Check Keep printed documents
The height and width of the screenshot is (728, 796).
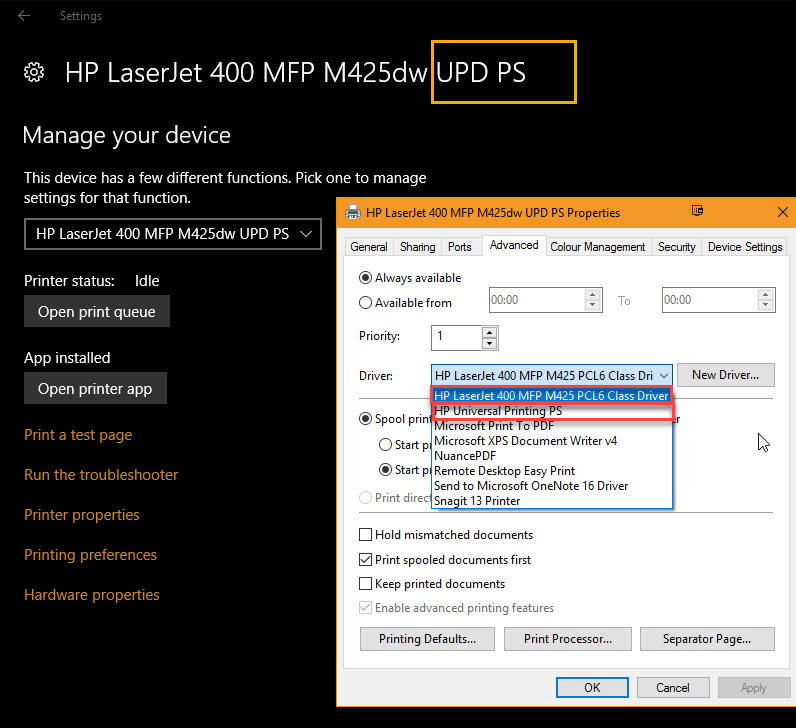pos(366,584)
